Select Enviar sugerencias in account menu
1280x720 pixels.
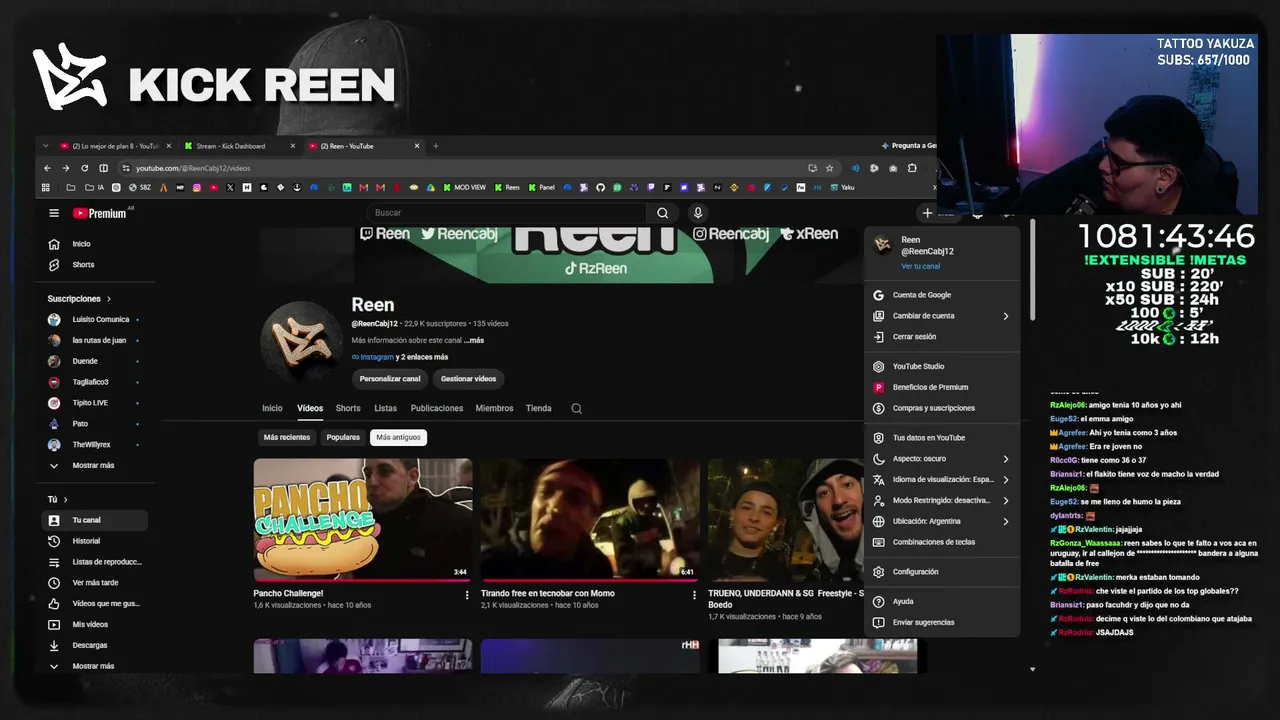[941, 622]
